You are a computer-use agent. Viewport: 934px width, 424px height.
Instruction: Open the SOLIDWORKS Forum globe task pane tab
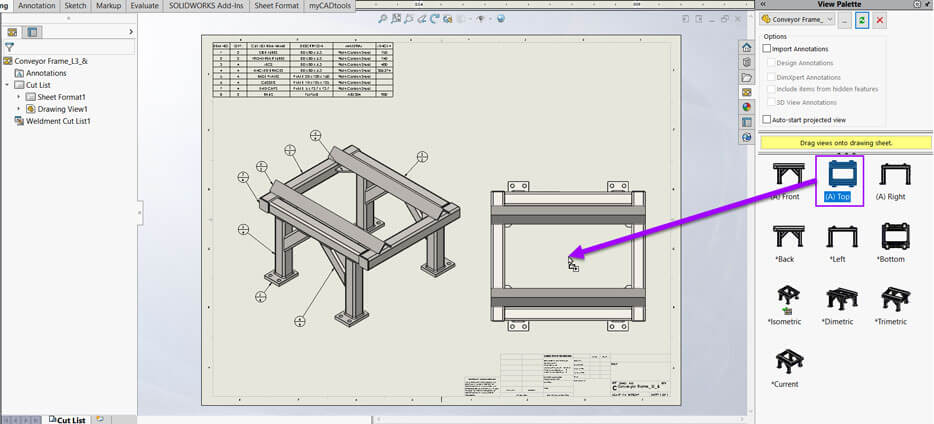pos(747,137)
